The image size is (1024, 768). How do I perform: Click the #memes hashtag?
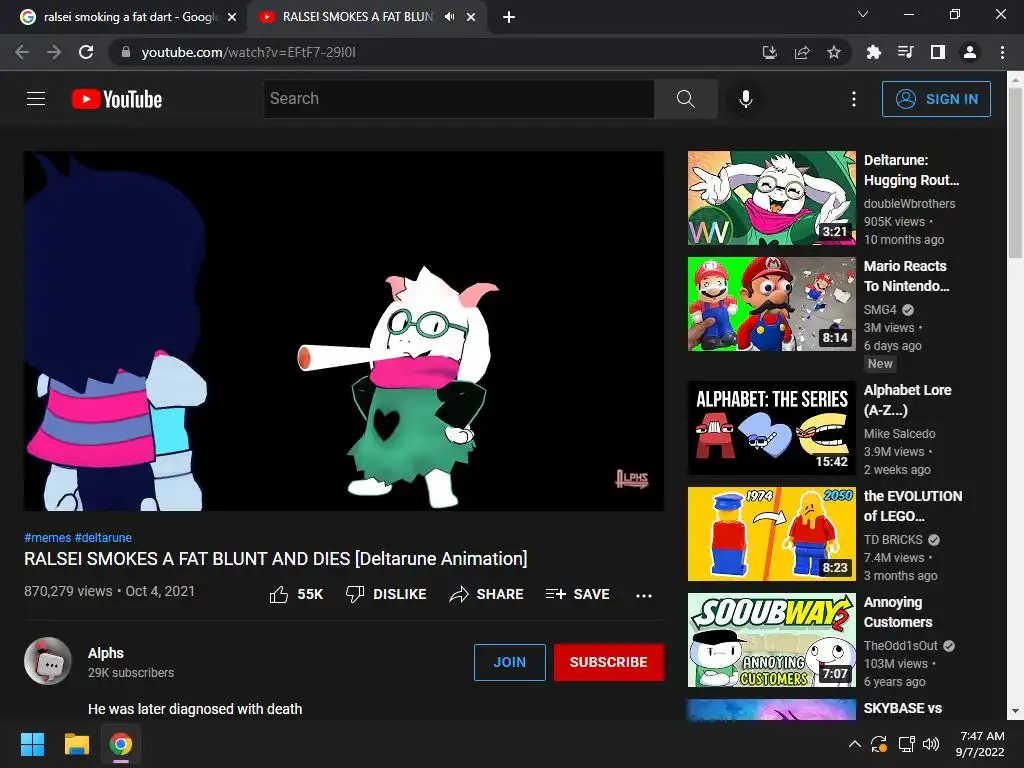click(x=48, y=537)
